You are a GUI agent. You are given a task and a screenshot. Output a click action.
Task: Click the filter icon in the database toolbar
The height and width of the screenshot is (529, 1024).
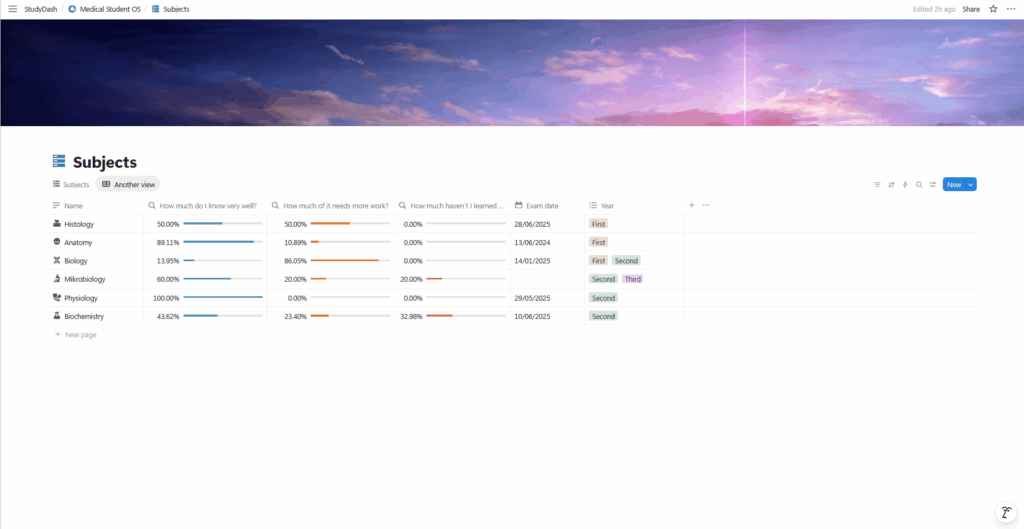pos(877,185)
